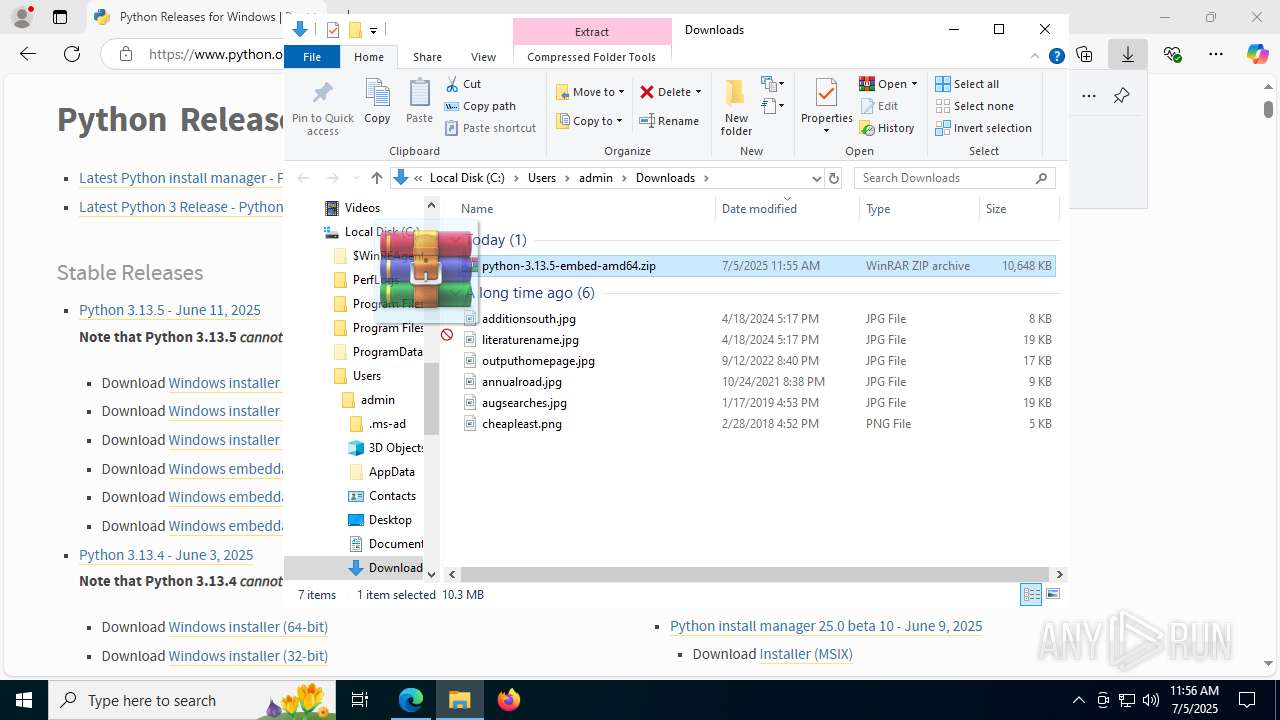Expand the address bar history dropdown

coord(816,178)
